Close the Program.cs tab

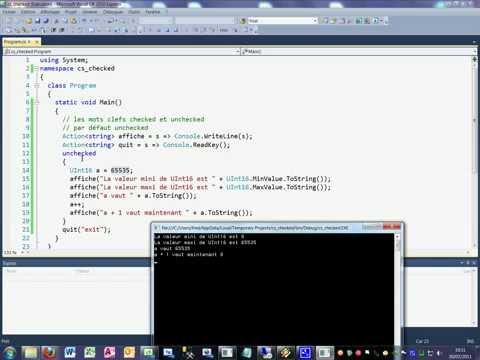(37, 42)
